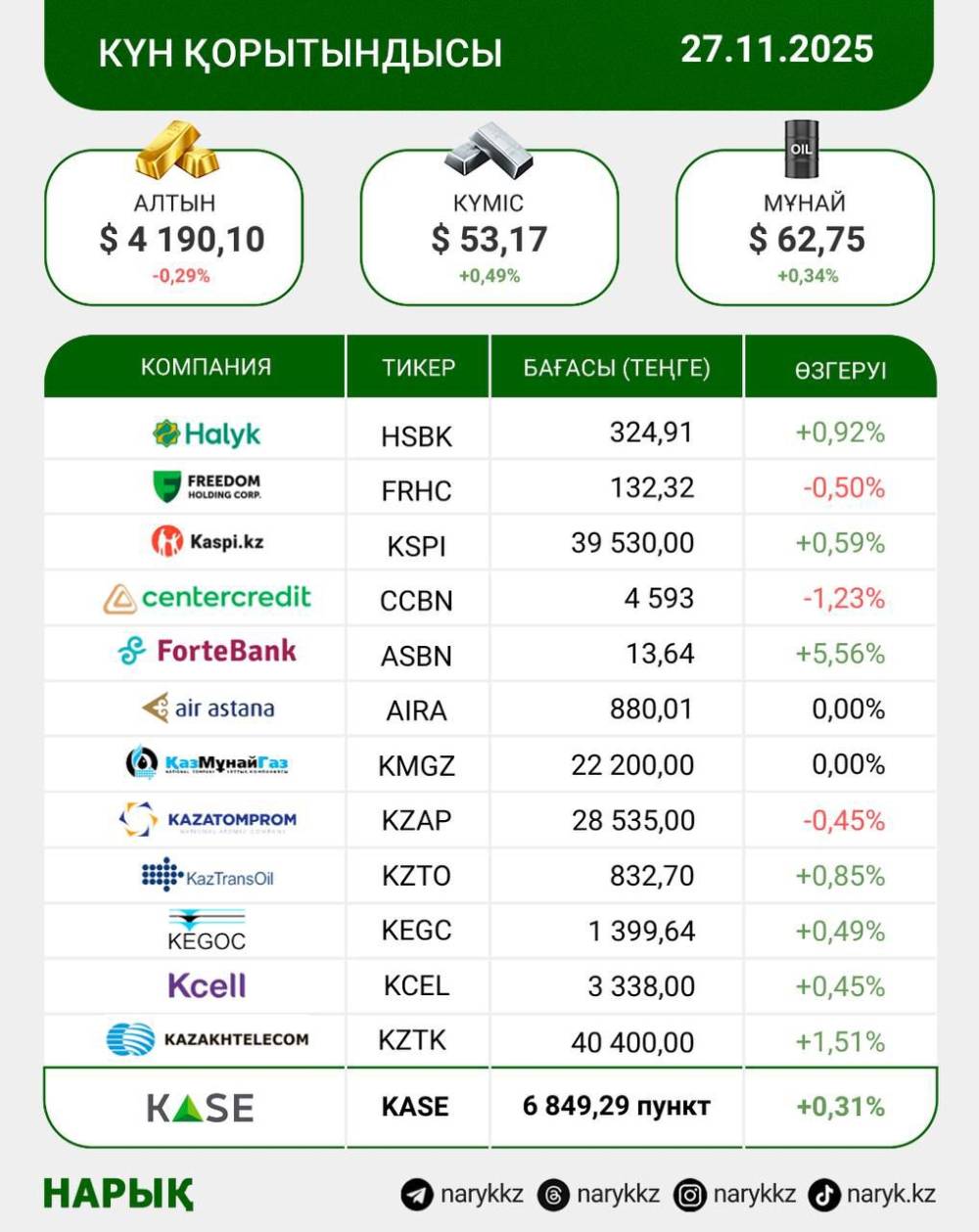Click the Threads icon in footer
The height and width of the screenshot is (1232, 979).
pos(554,1195)
